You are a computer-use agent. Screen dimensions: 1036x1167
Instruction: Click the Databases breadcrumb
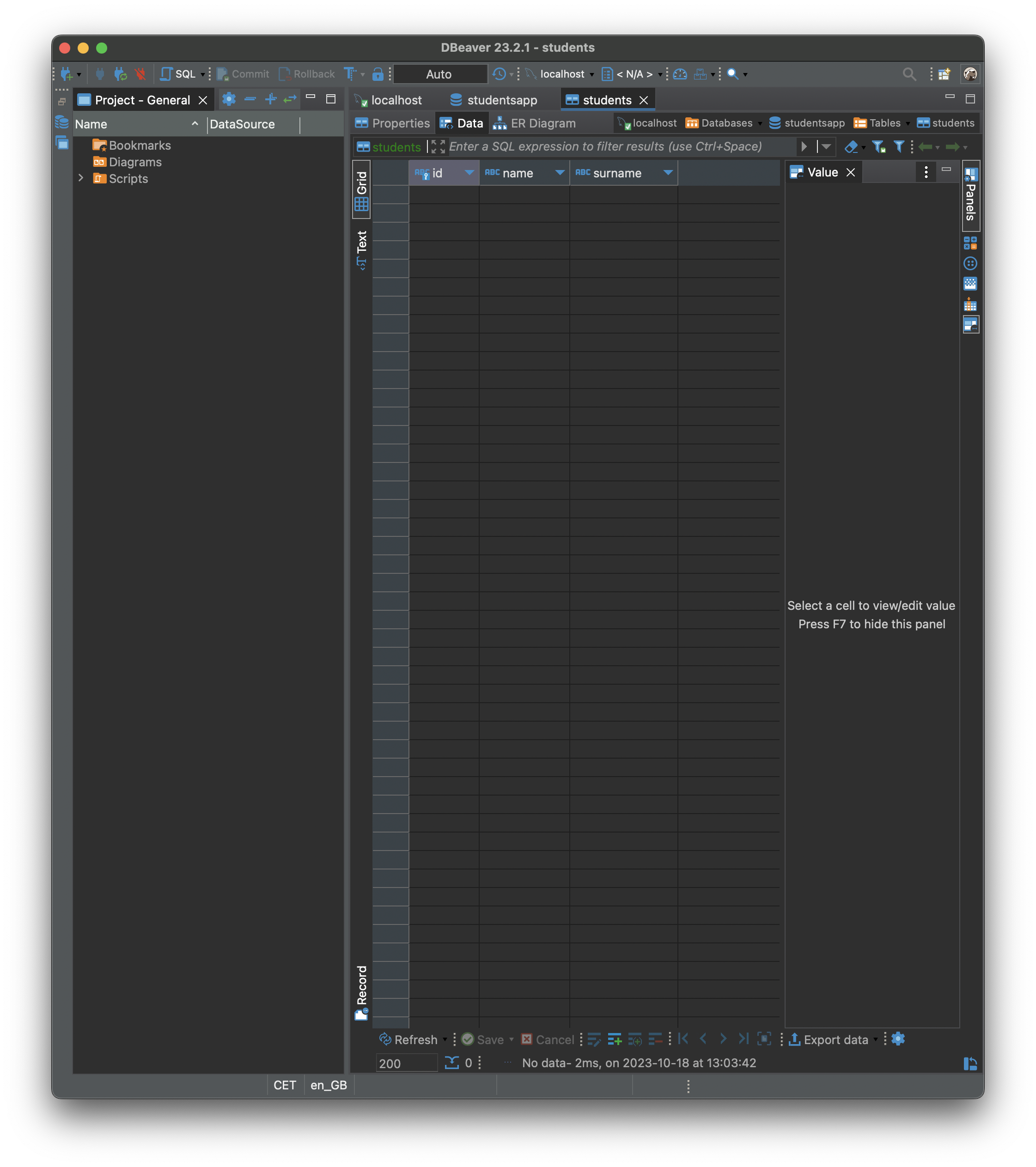(719, 123)
